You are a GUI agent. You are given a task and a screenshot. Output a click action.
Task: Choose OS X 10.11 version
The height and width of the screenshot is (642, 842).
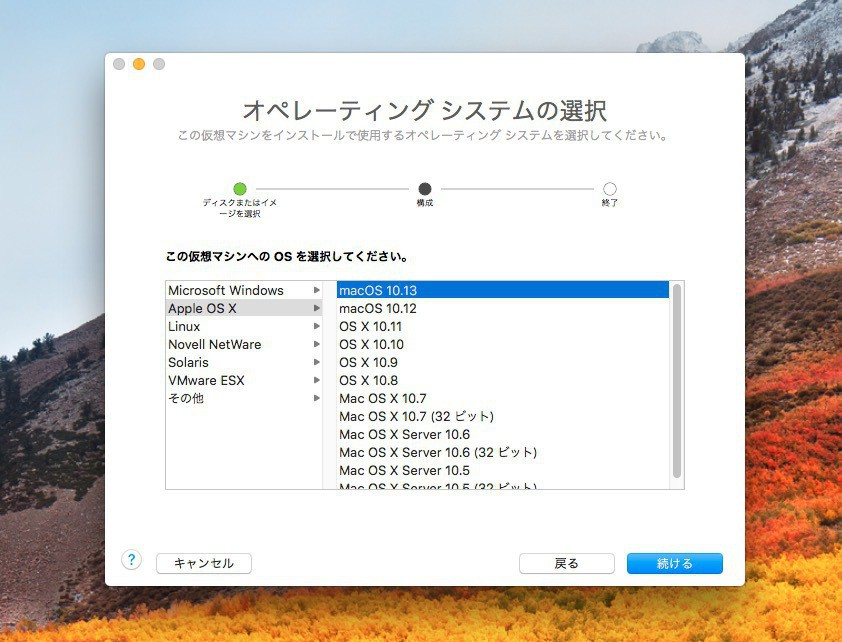point(503,326)
